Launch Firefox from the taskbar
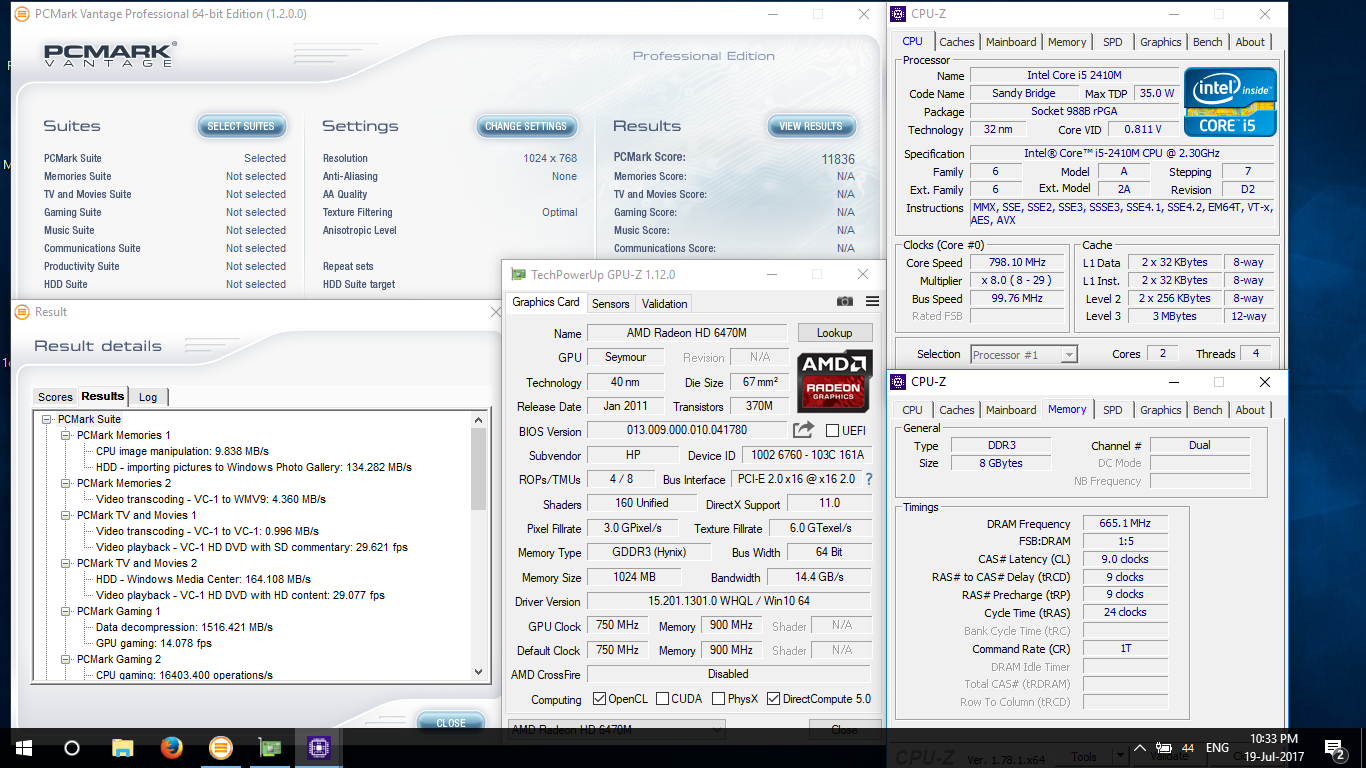The width and height of the screenshot is (1366, 768). [x=171, y=747]
